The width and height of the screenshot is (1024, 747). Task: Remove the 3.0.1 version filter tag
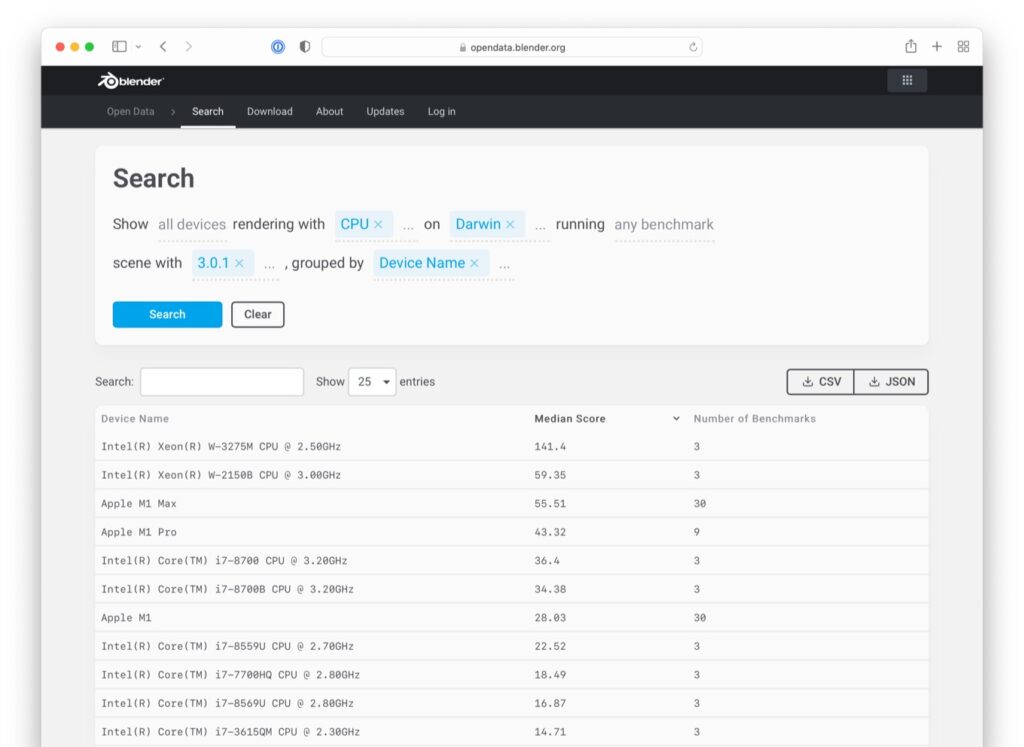tap(239, 263)
